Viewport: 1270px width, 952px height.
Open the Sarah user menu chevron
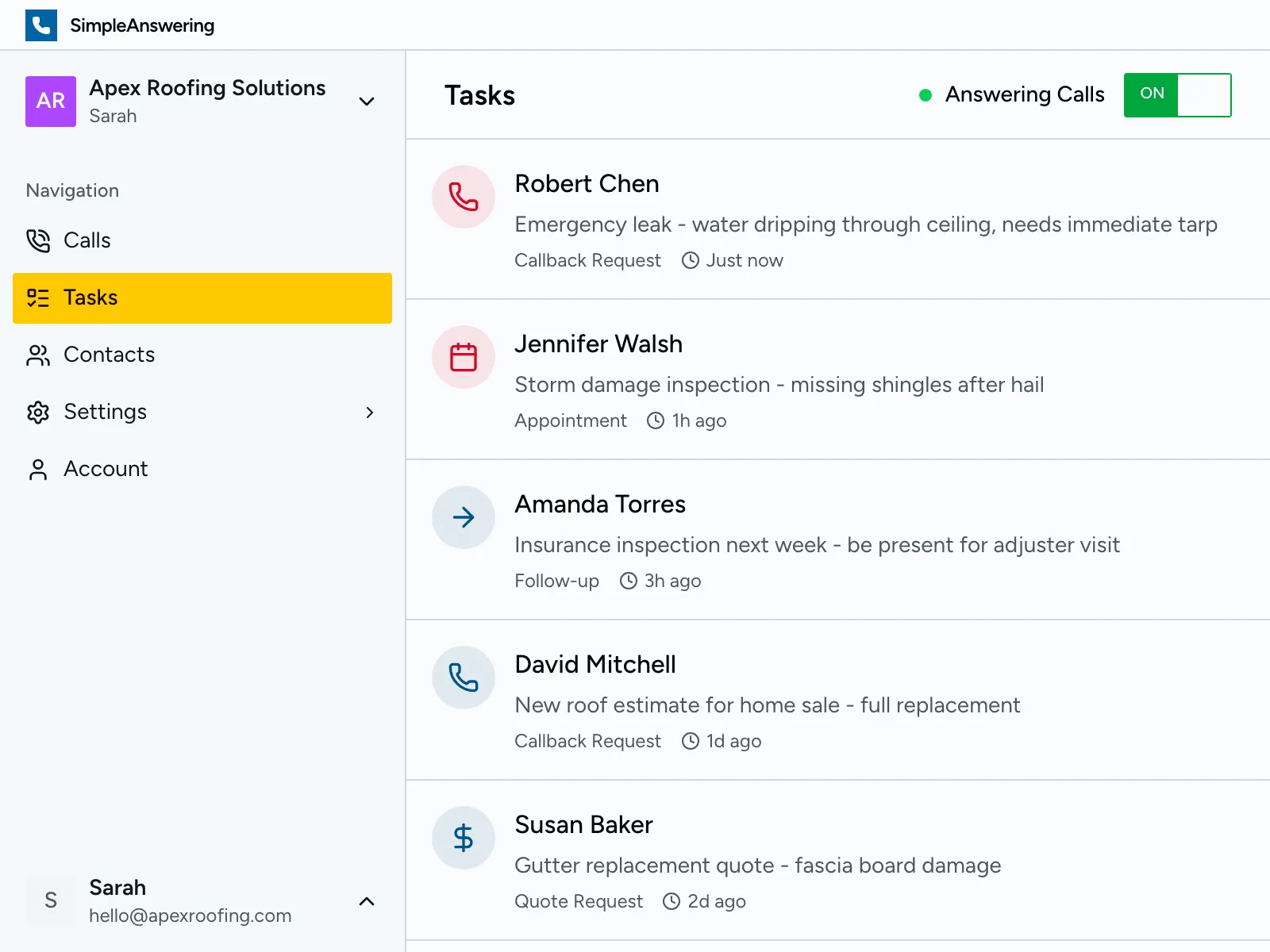pyautogui.click(x=366, y=901)
